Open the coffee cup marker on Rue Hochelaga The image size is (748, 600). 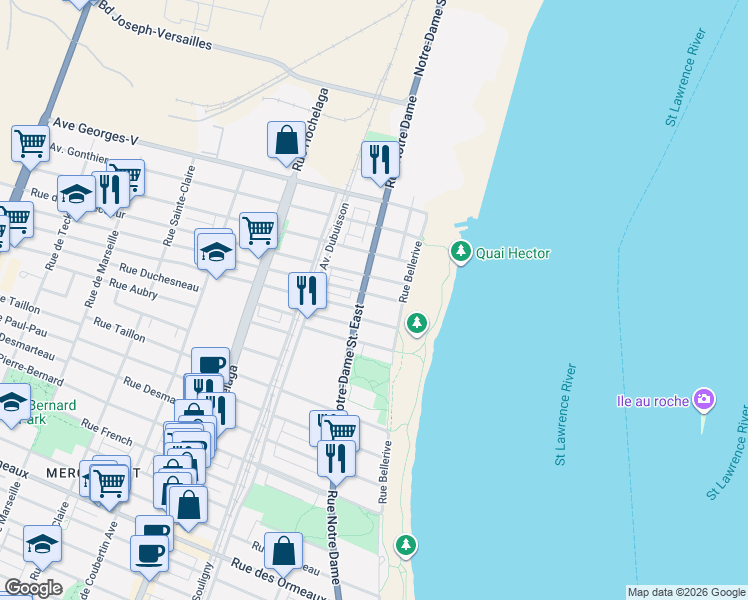(210, 362)
